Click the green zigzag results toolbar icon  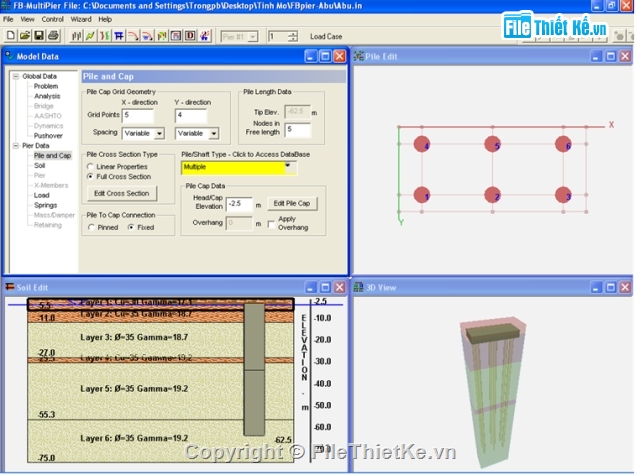pyautogui.click(x=90, y=36)
